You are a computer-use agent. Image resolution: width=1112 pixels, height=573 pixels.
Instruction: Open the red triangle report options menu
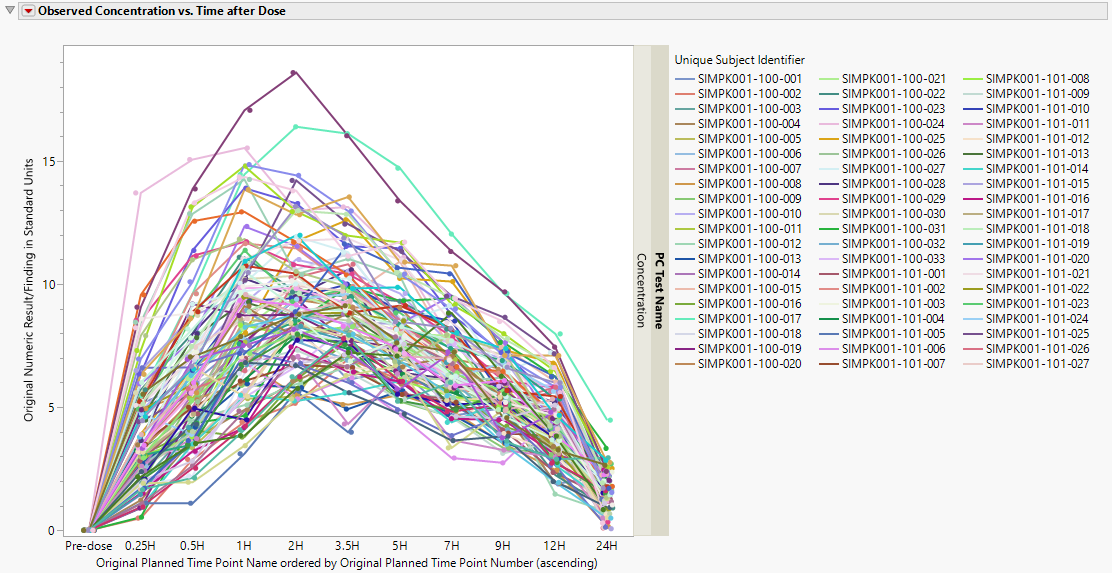click(27, 11)
